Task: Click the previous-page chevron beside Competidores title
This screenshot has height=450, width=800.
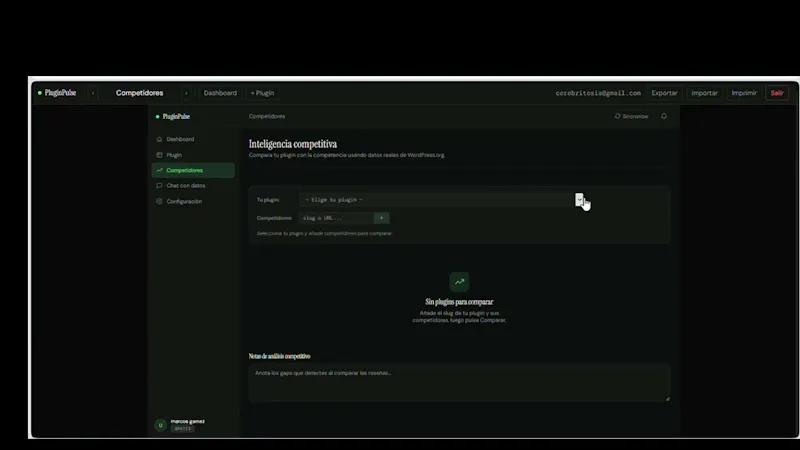Action: tap(93, 93)
